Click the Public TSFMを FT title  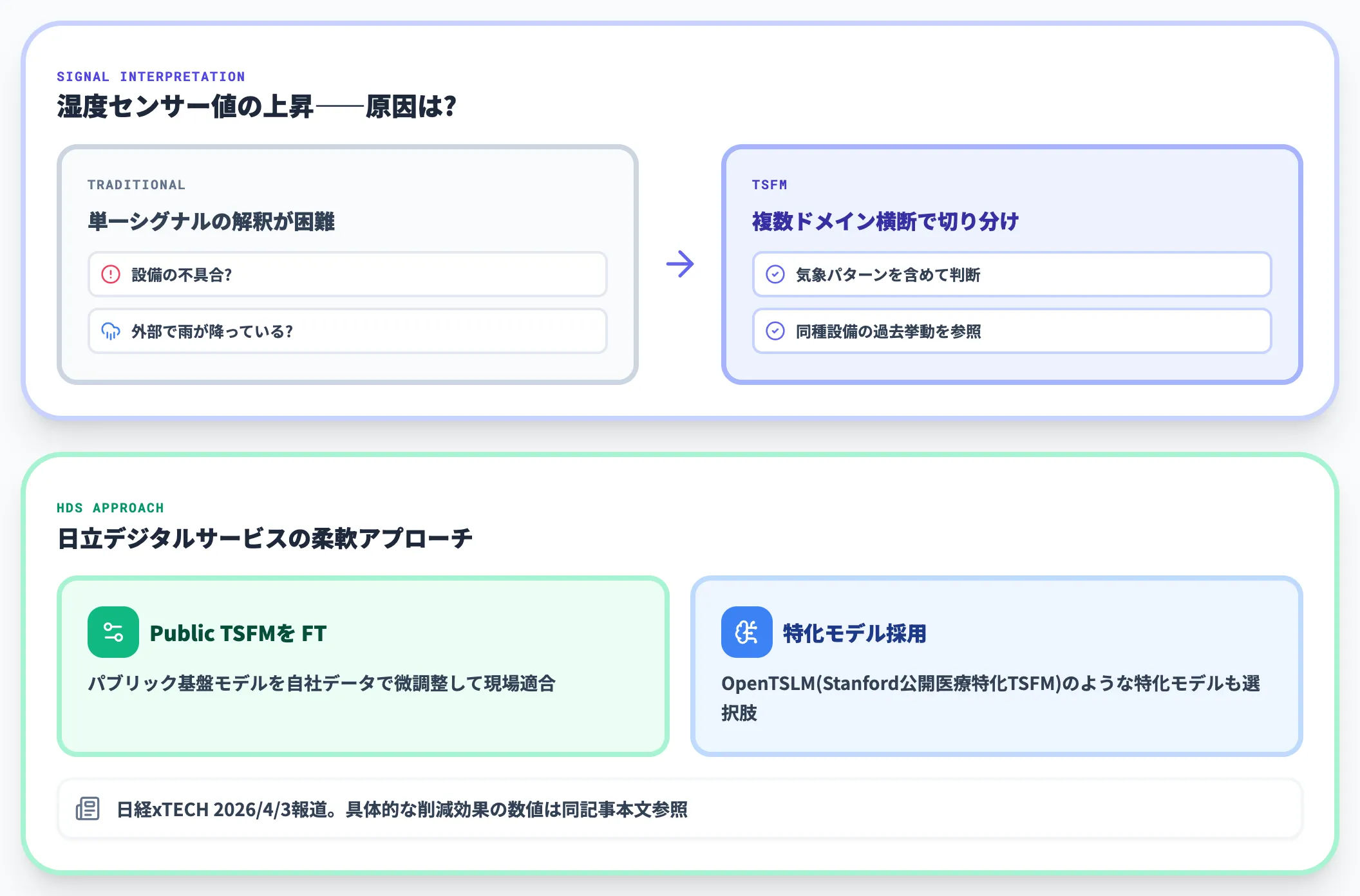click(x=238, y=633)
